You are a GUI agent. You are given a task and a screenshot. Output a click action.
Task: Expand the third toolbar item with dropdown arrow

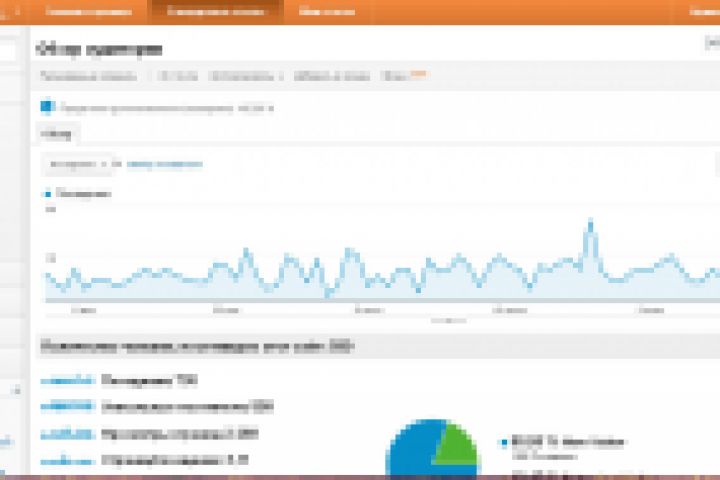(246, 76)
